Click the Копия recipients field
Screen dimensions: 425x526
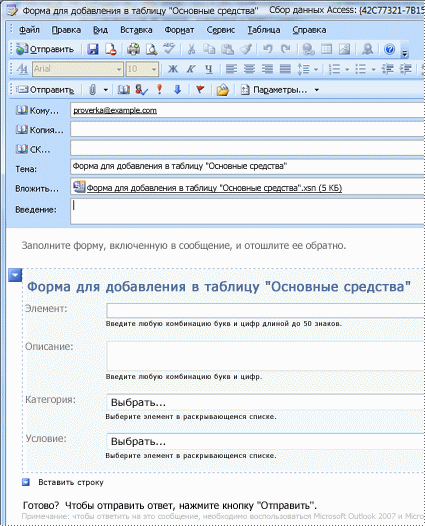coord(248,129)
